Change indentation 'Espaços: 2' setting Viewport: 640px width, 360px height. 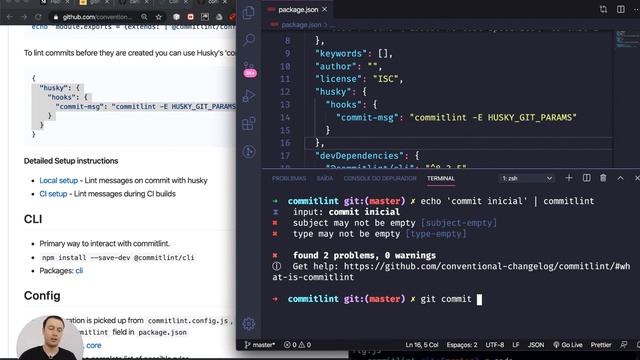point(462,345)
